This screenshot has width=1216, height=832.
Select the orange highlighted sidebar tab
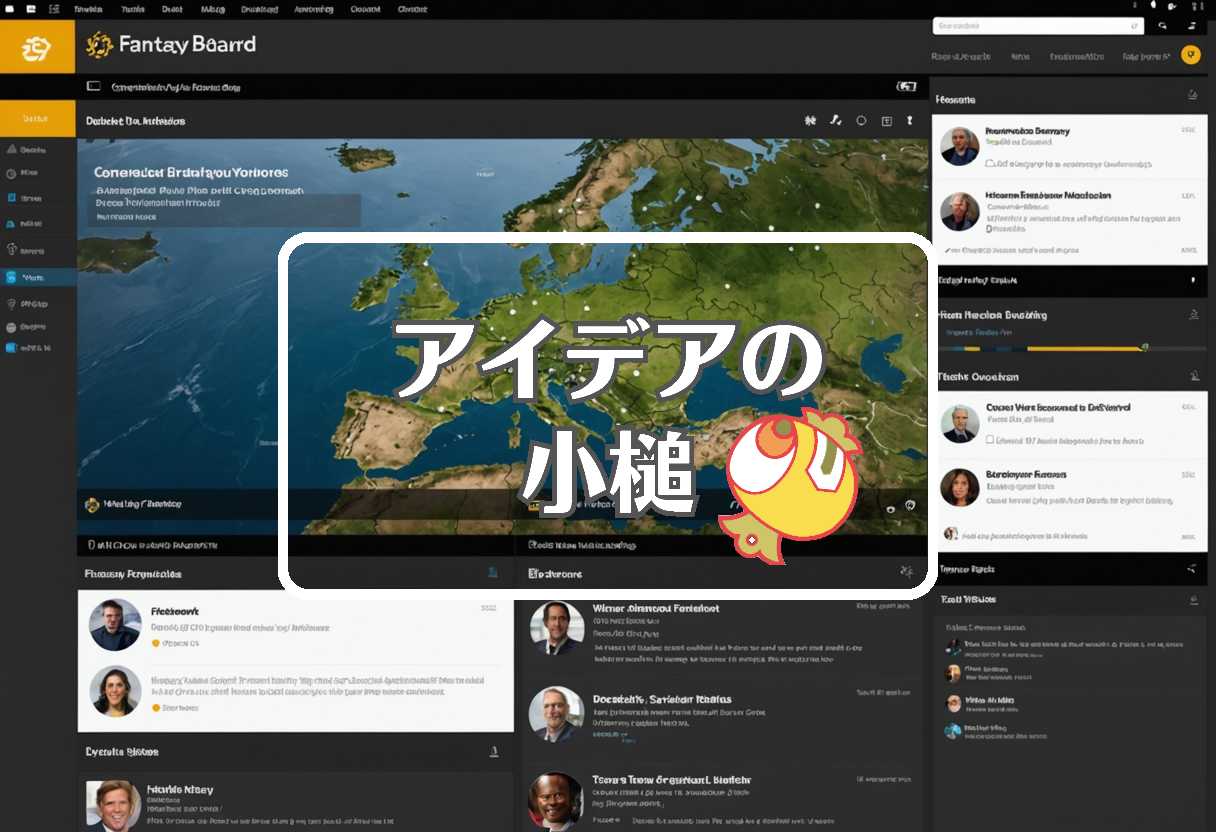37,118
